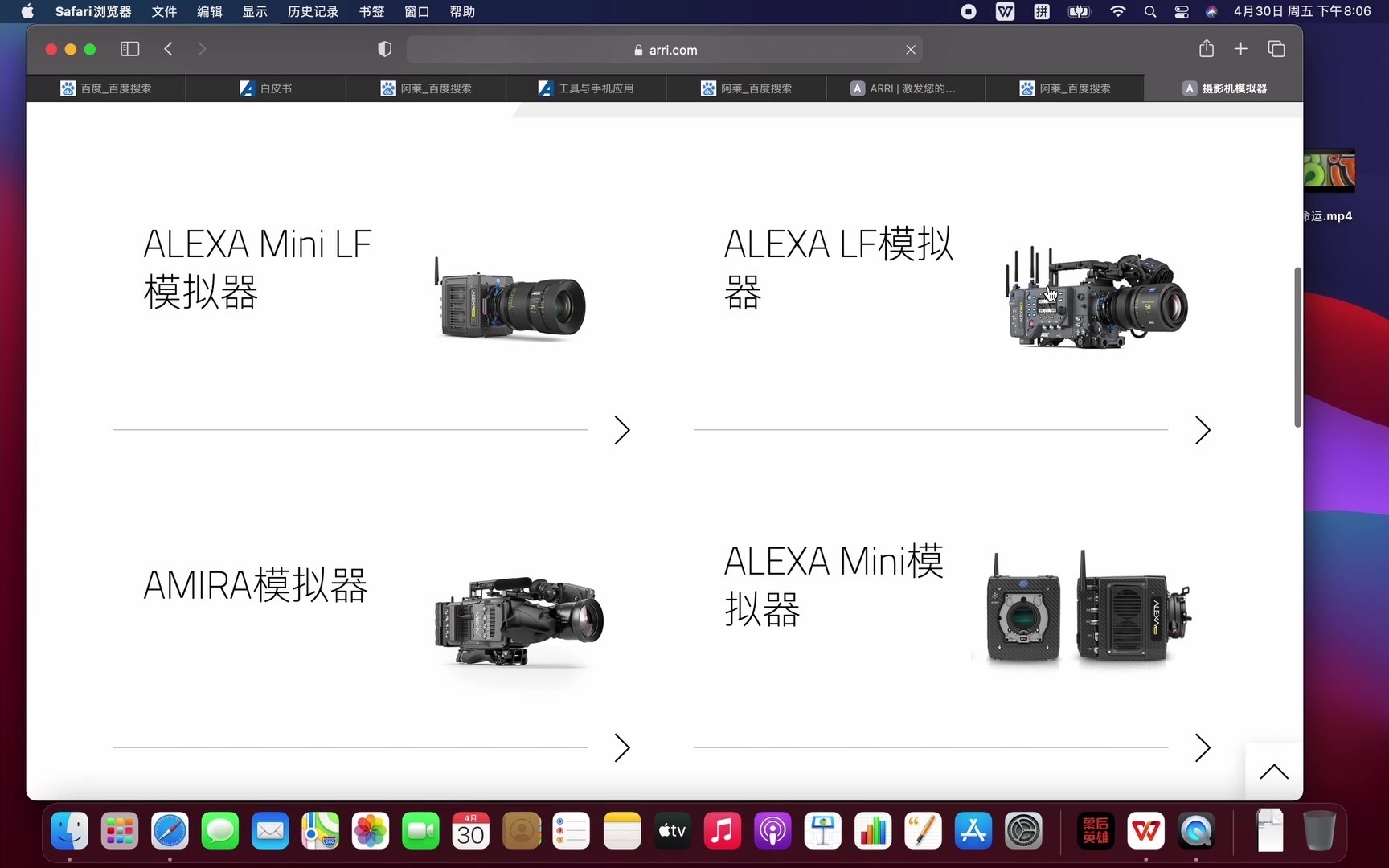Switch to the 工具与手机应用 tab
Viewport: 1389px width, 868px height.
(x=586, y=88)
